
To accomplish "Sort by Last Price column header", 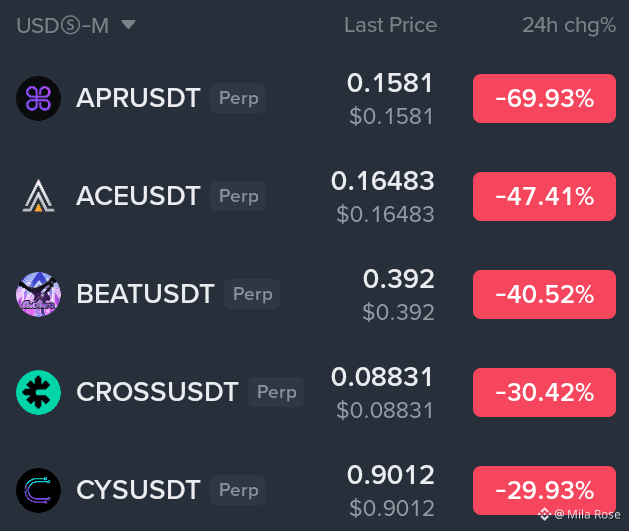I will 390,25.
